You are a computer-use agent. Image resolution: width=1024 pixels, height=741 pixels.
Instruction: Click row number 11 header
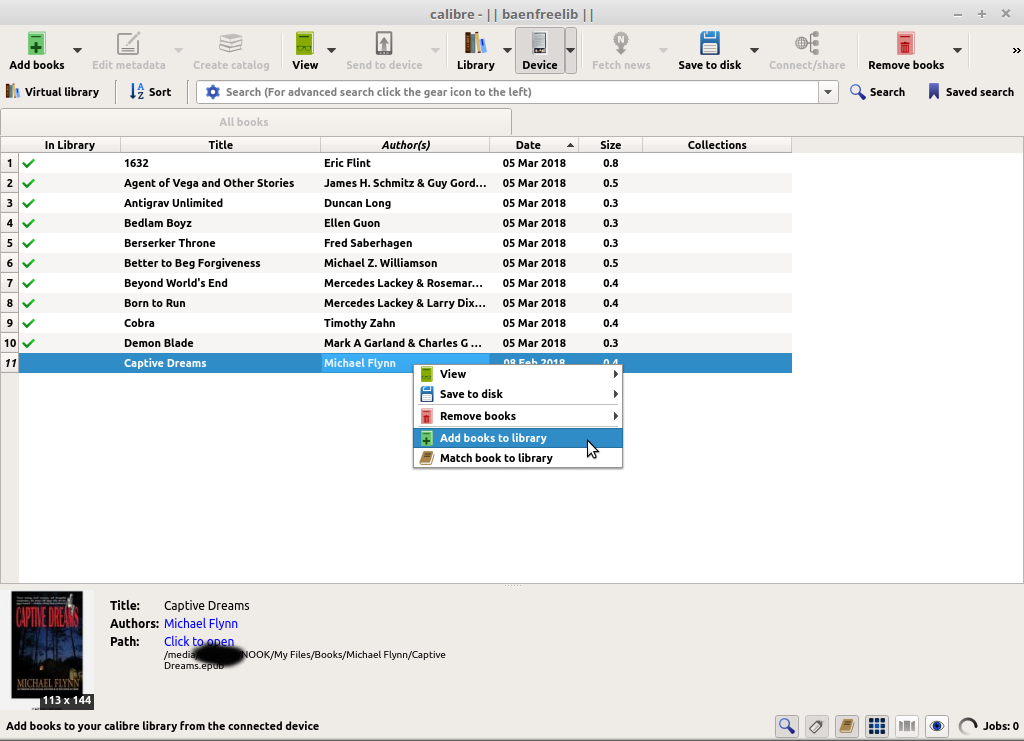click(10, 363)
